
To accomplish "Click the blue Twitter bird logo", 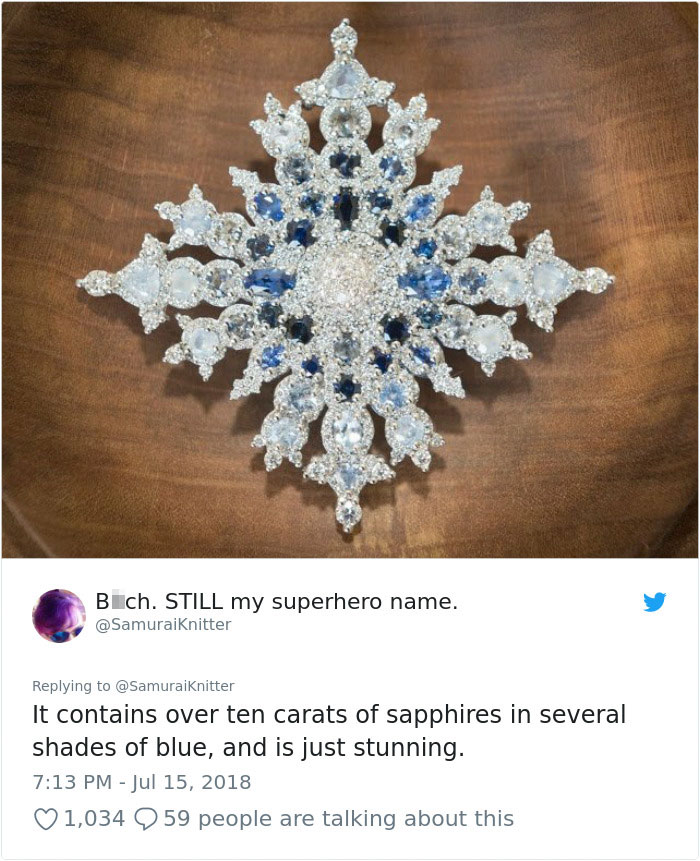I will coord(654,602).
